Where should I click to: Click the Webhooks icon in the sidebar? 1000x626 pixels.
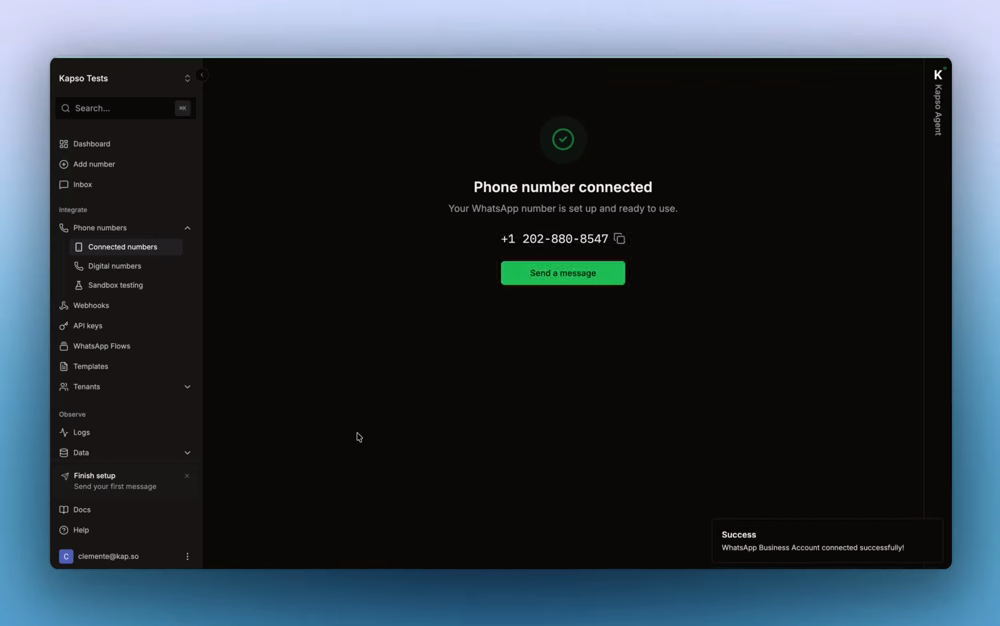64,306
